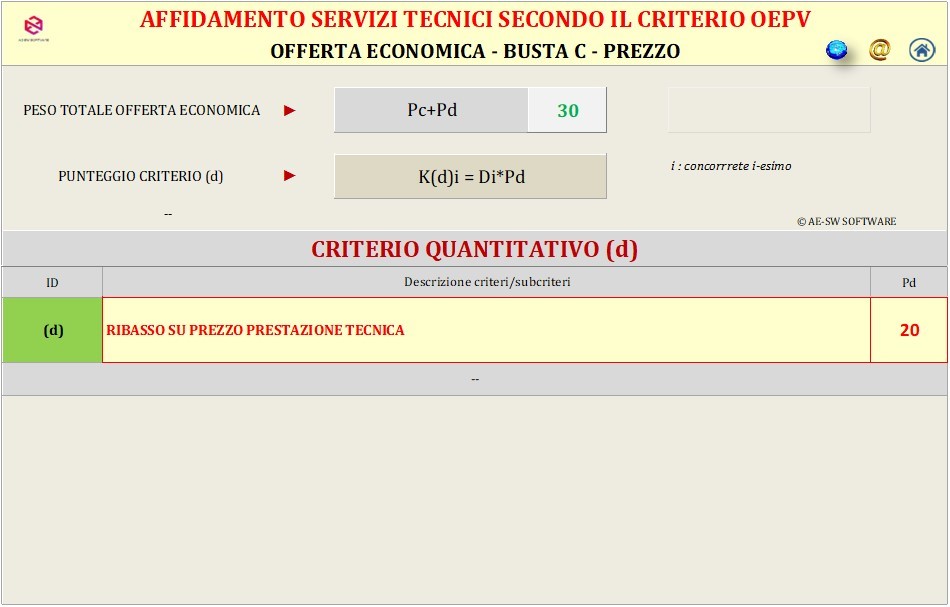Image resolution: width=950 pixels, height=607 pixels.
Task: Click the AE-SW SOFTWARE copyright text
Action: [x=846, y=221]
